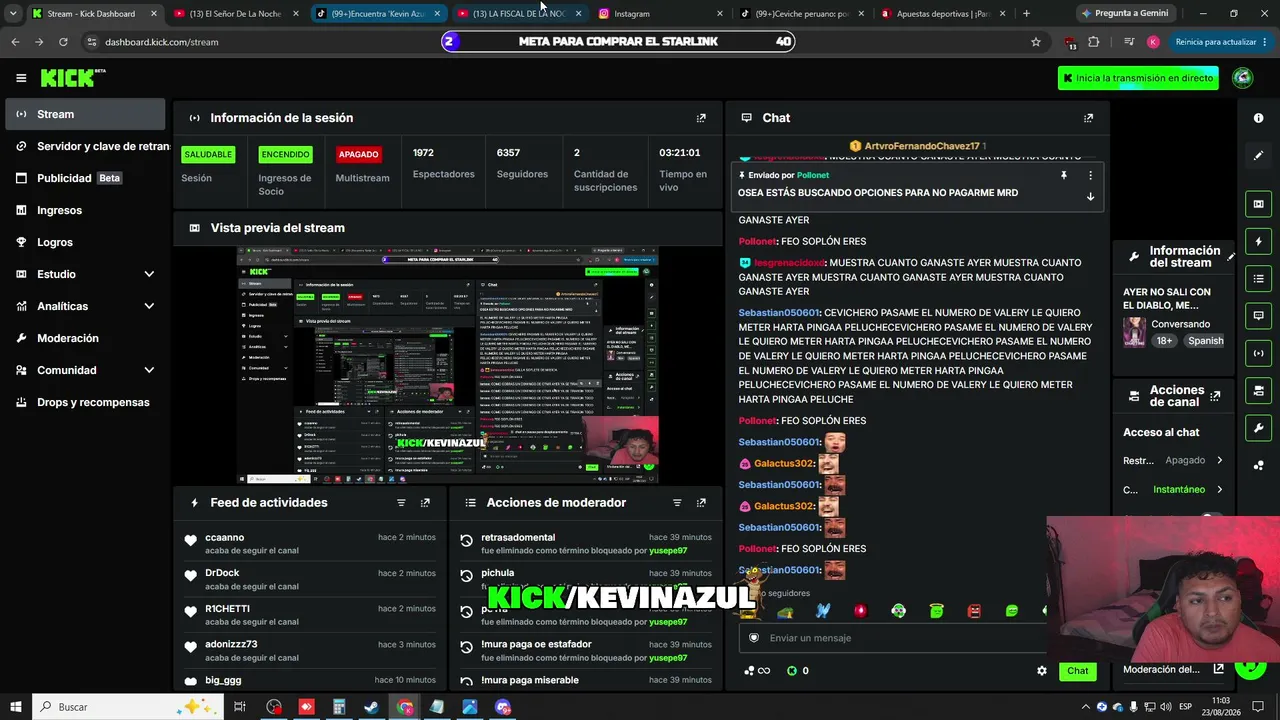Click the chat bubble icon in the right sidebar
The image size is (1280, 720).
pos(1258,315)
